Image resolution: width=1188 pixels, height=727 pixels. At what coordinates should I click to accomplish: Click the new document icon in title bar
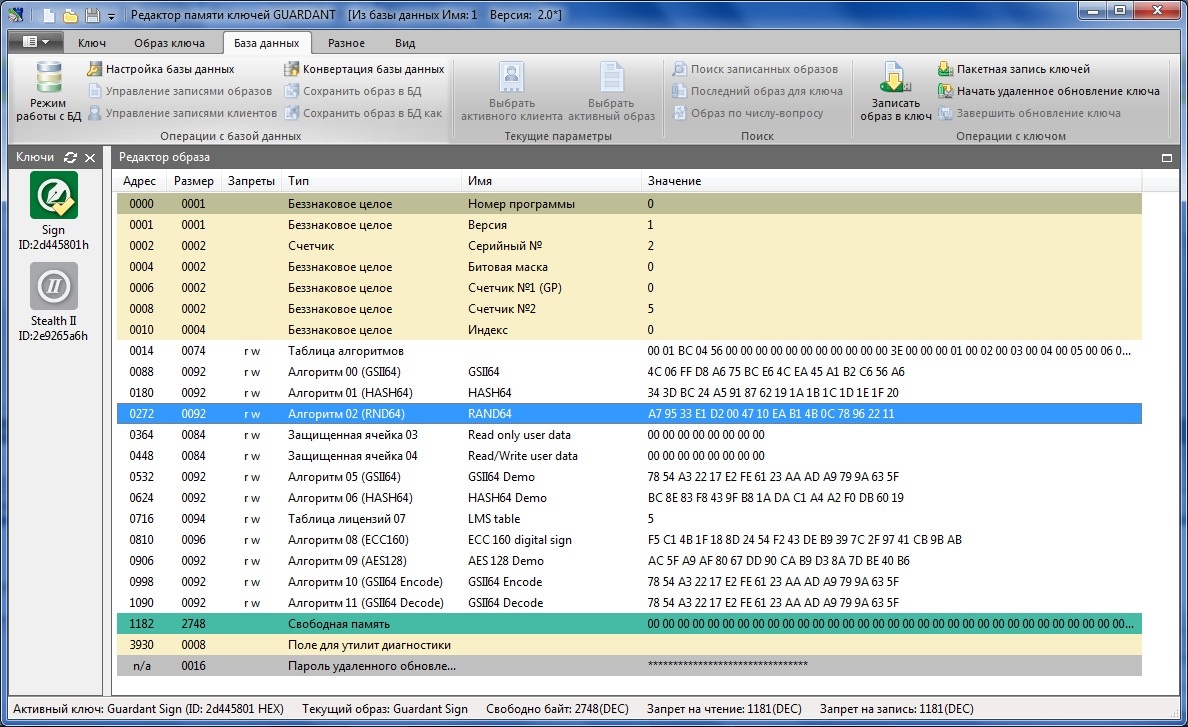click(48, 15)
